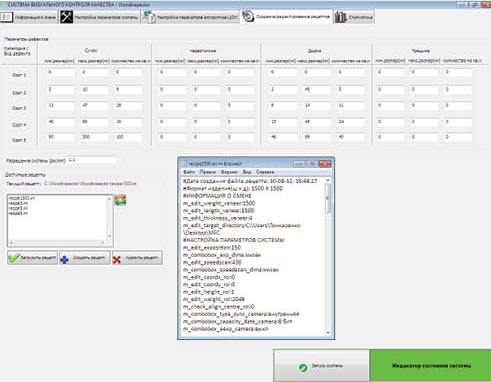Click the red X delete recipe button
This screenshot has height=382, width=491.
tap(137, 258)
